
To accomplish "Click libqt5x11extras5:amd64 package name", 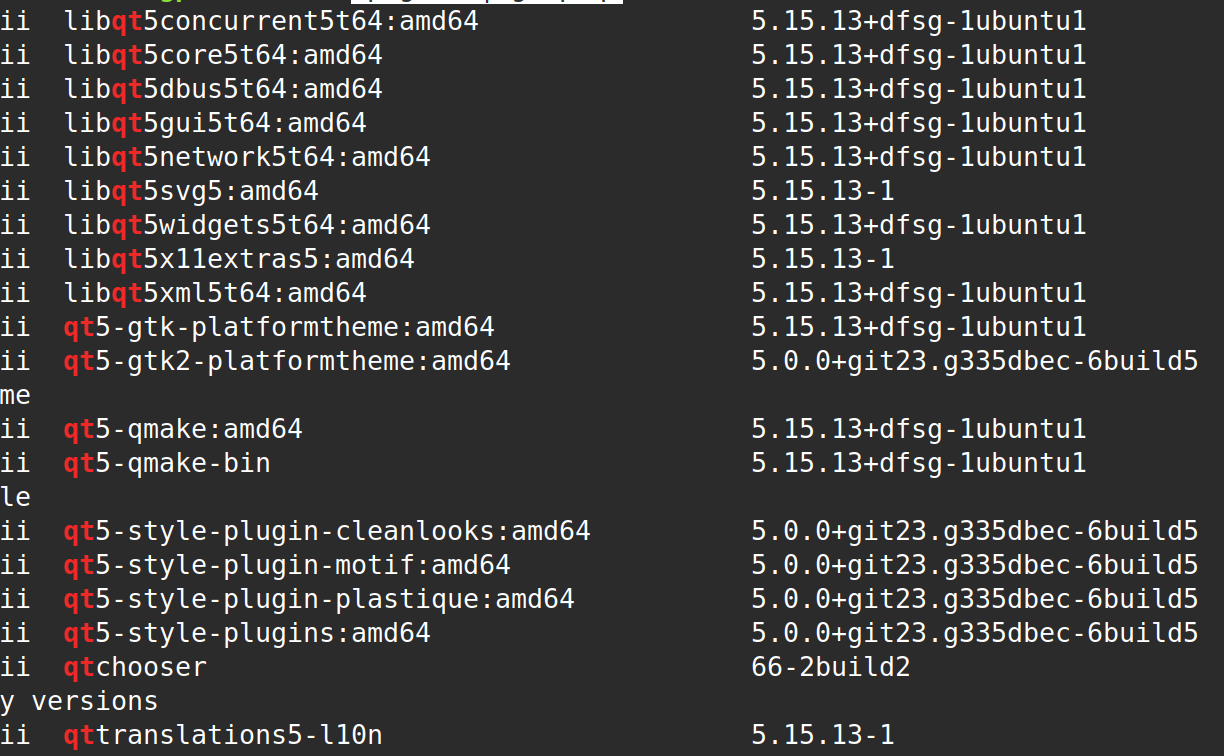I will (x=239, y=259).
